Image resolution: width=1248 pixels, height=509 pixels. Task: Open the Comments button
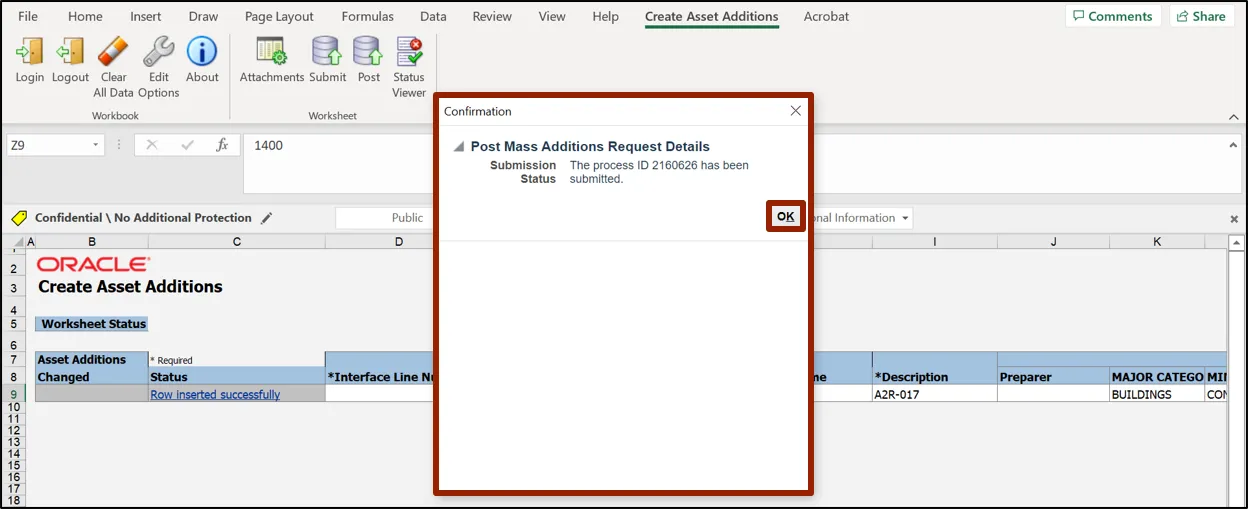(1113, 16)
